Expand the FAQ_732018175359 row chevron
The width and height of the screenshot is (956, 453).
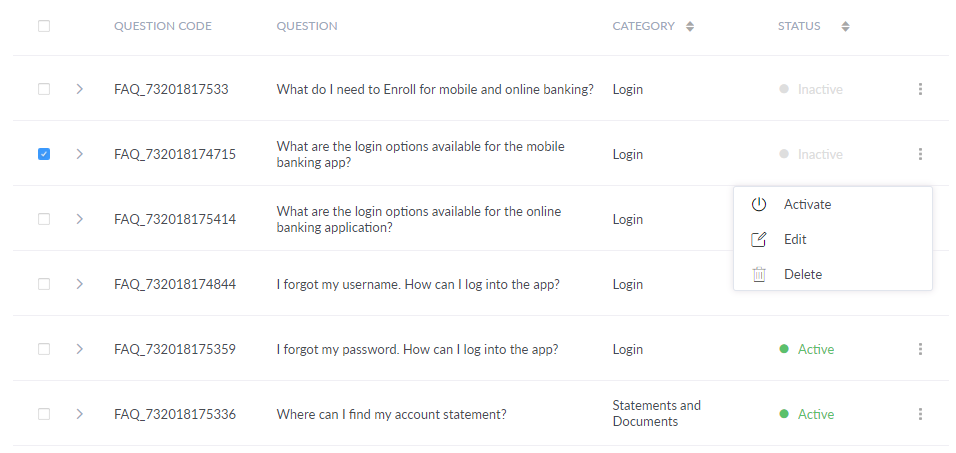point(79,349)
